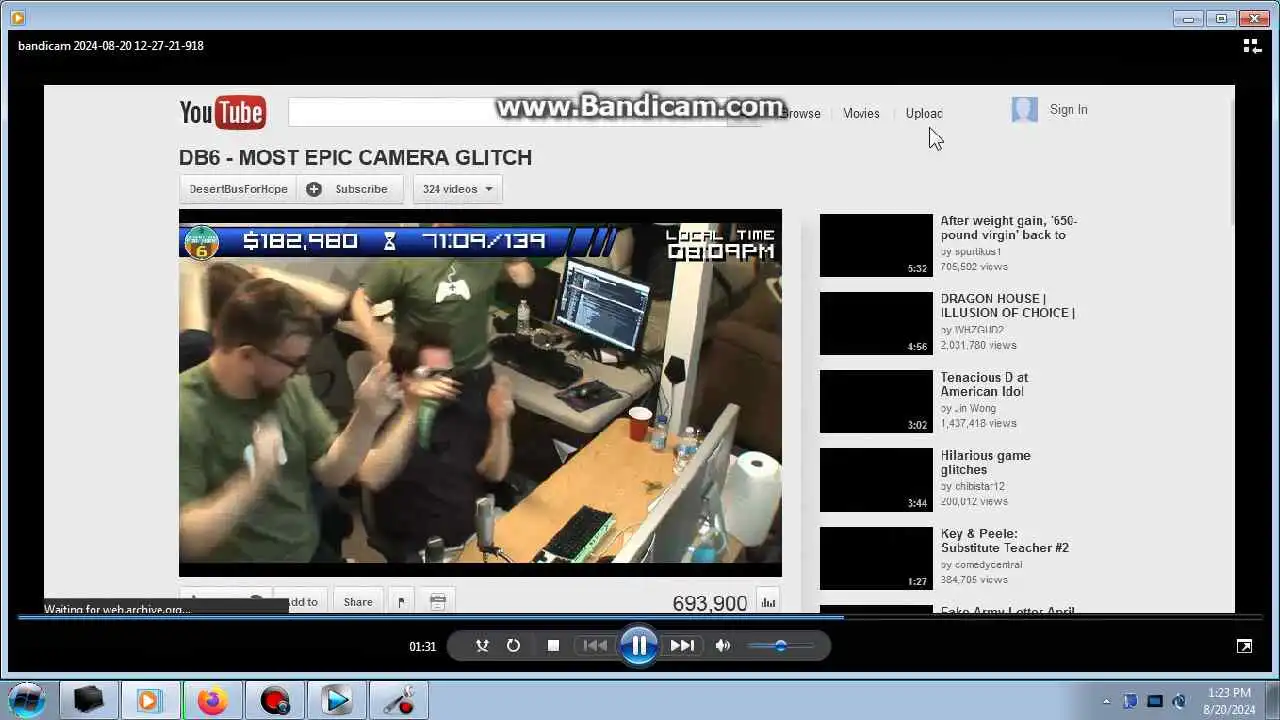Open Tenacious D at American Idol link
Viewport: 1280px width, 720px height.
(984, 384)
